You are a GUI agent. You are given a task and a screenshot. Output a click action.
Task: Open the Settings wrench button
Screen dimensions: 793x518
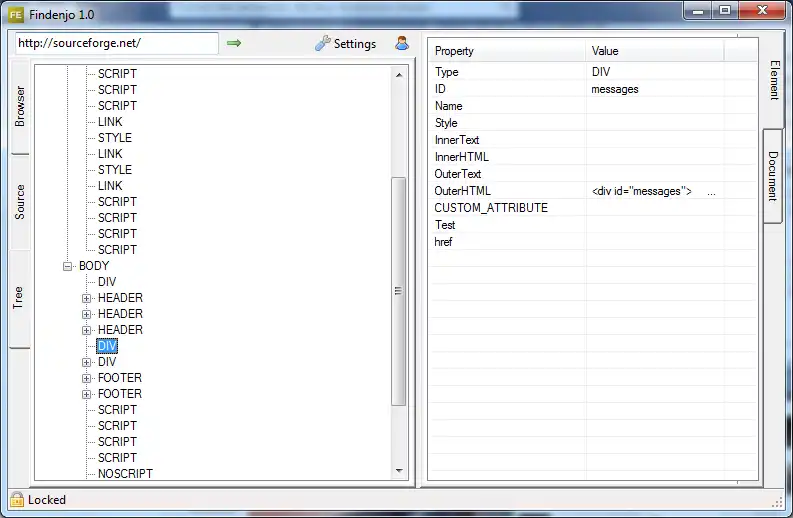tap(345, 44)
